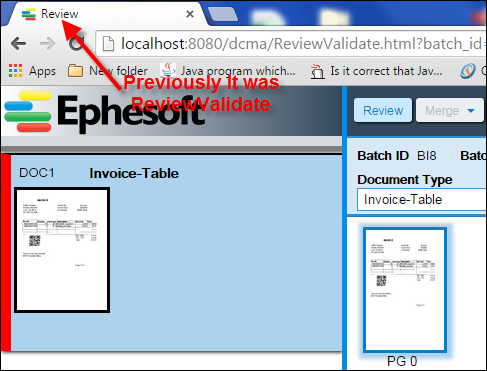The width and height of the screenshot is (487, 371).
Task: Select the DOC1 invoice page thumbnail
Action: click(x=62, y=250)
